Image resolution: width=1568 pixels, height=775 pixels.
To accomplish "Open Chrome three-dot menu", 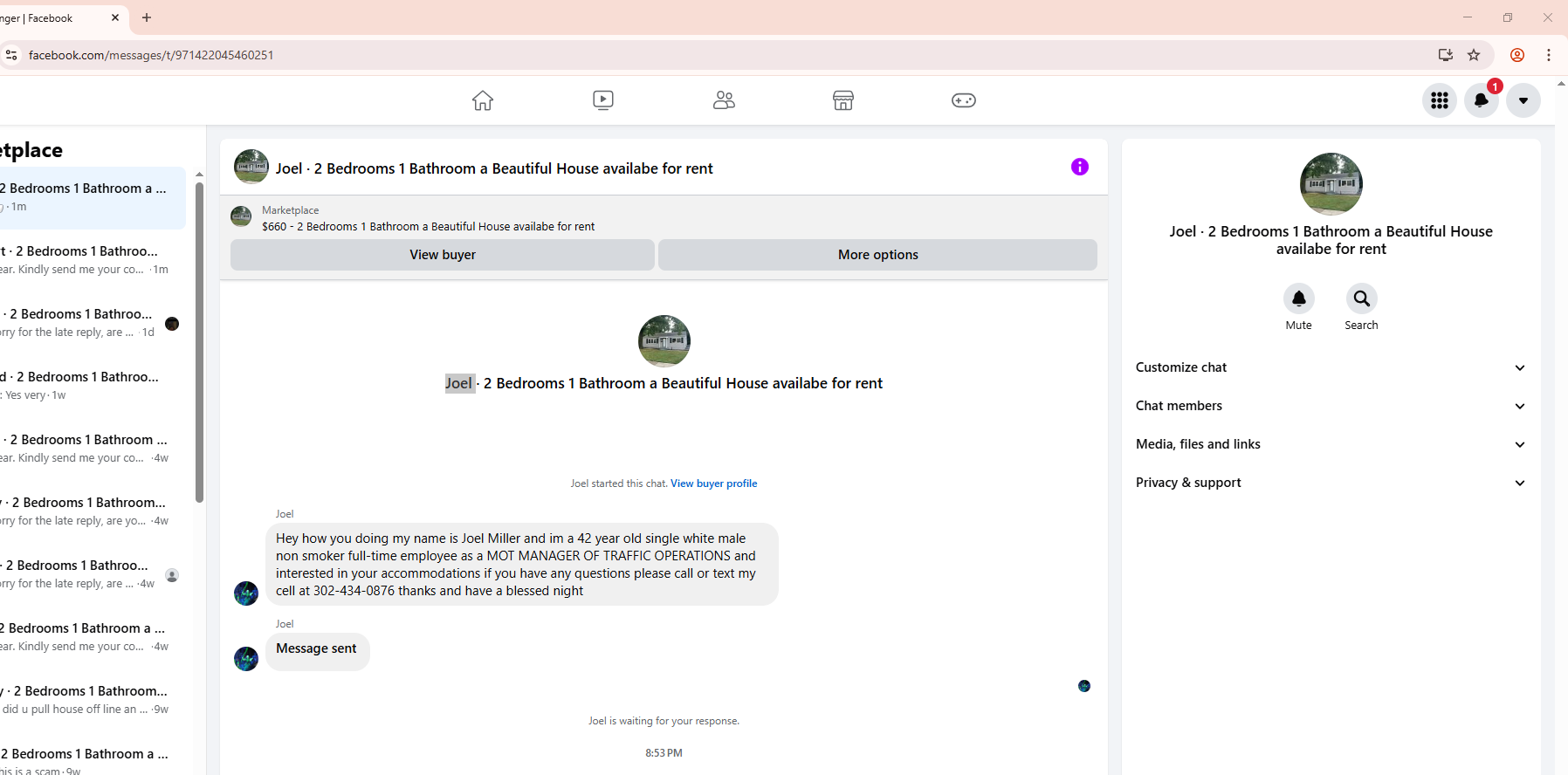I will (x=1549, y=55).
